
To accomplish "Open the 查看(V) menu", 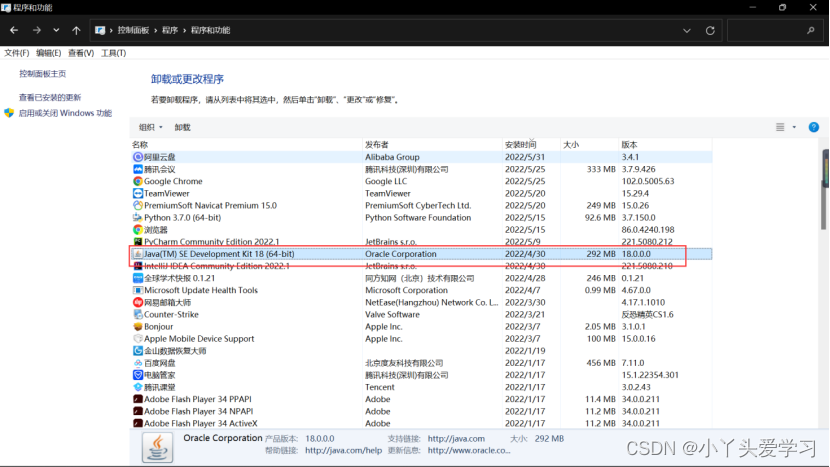I will pos(81,53).
